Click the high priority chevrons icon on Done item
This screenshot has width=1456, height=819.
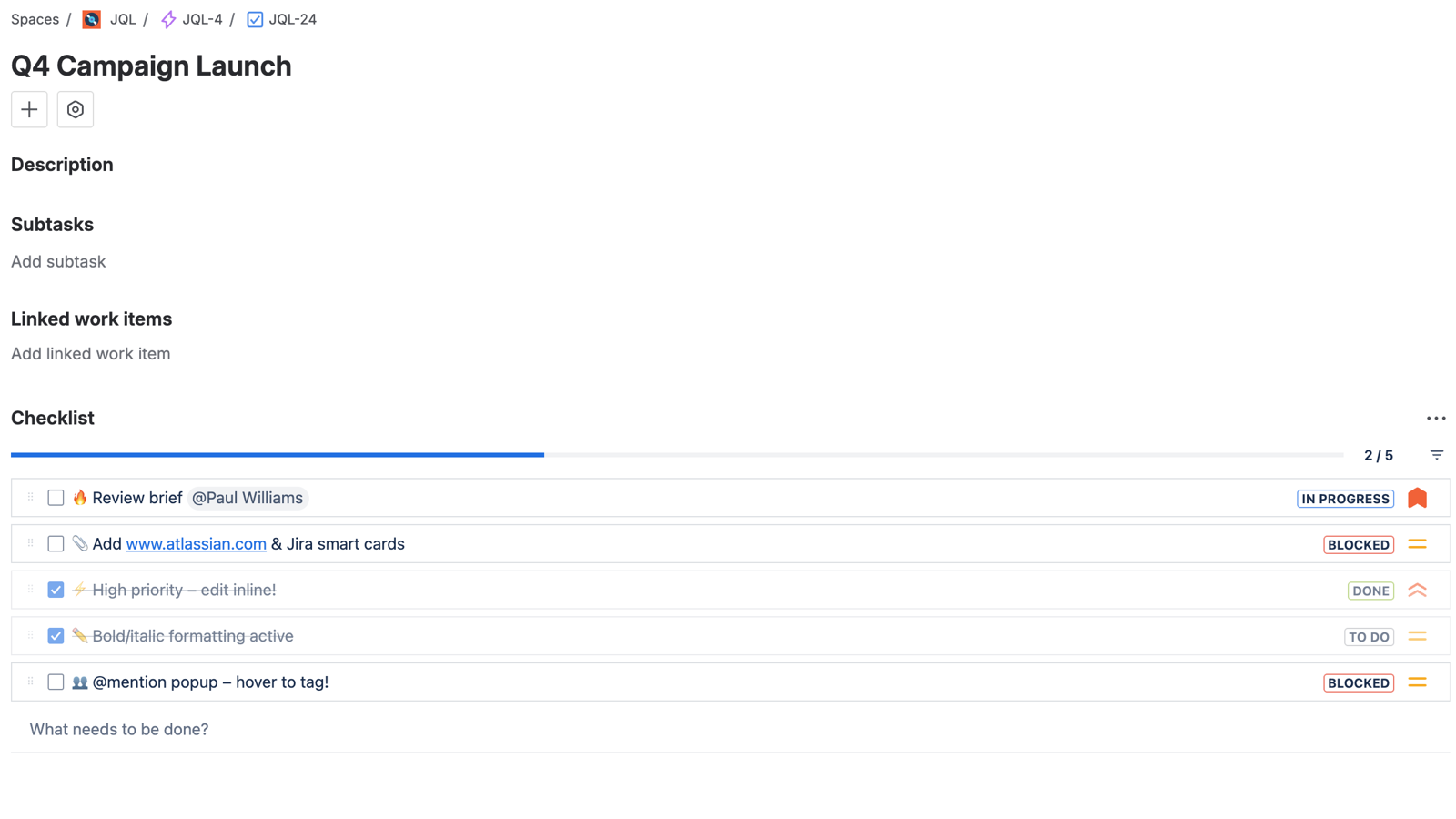point(1417,591)
